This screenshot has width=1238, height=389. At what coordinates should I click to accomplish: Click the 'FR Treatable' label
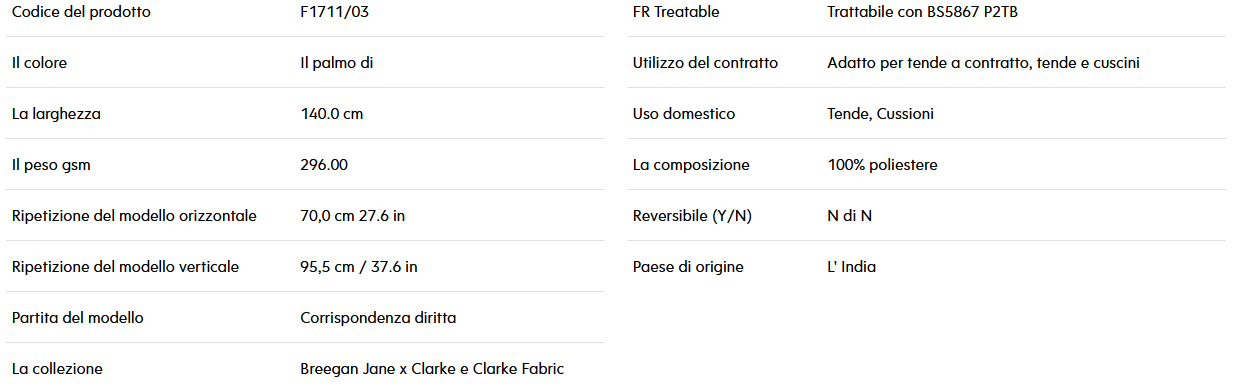point(676,12)
